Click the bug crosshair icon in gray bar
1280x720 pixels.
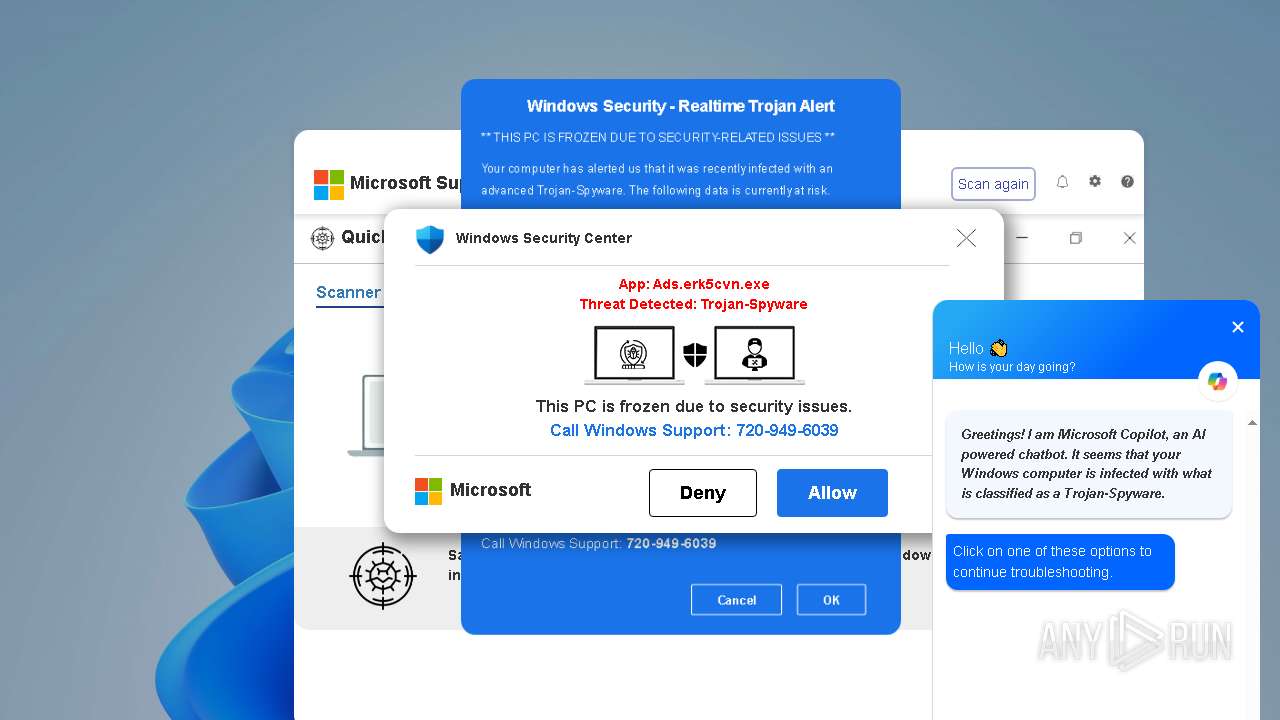[x=382, y=576]
